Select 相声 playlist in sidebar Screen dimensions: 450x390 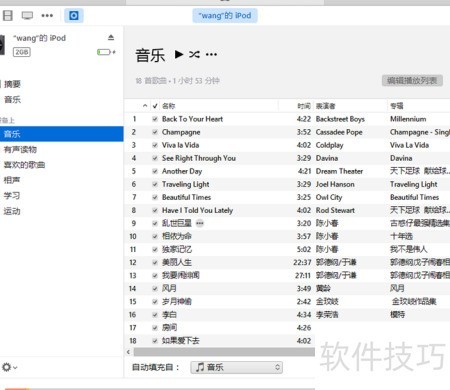point(12,180)
